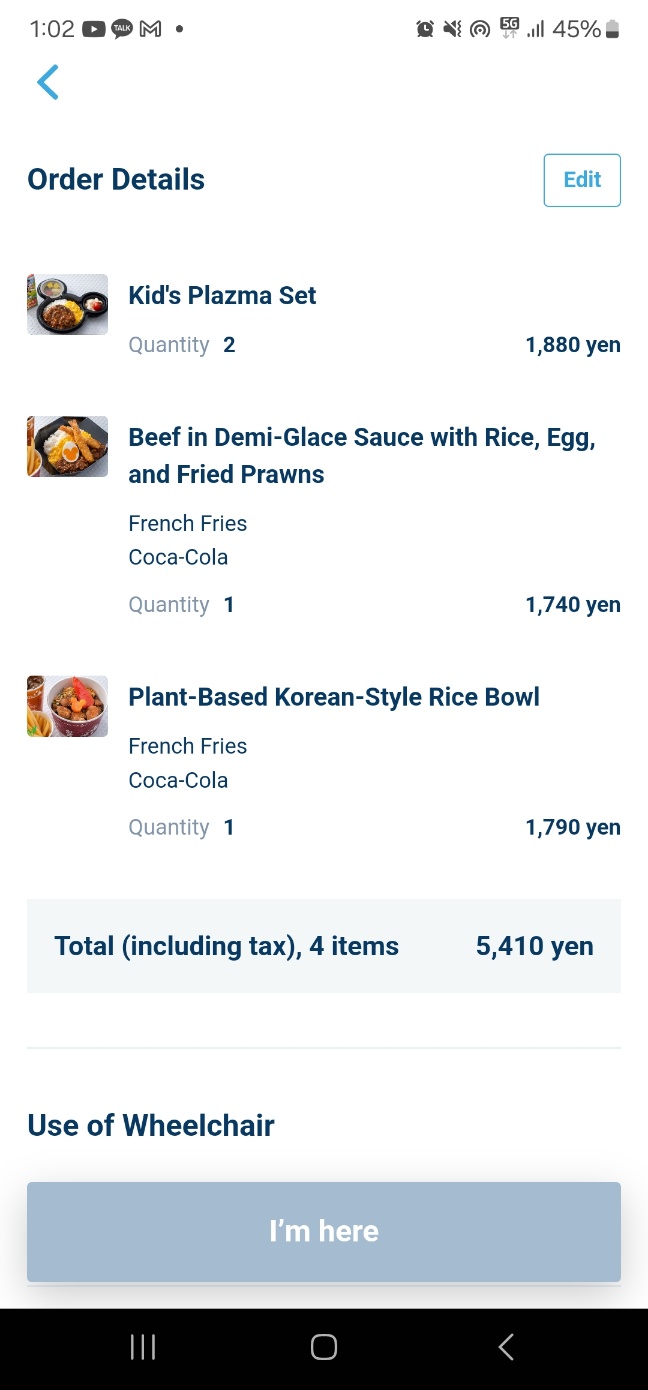Tap the Android recent apps icon
Screen dimensions: 648x1390
143,1347
